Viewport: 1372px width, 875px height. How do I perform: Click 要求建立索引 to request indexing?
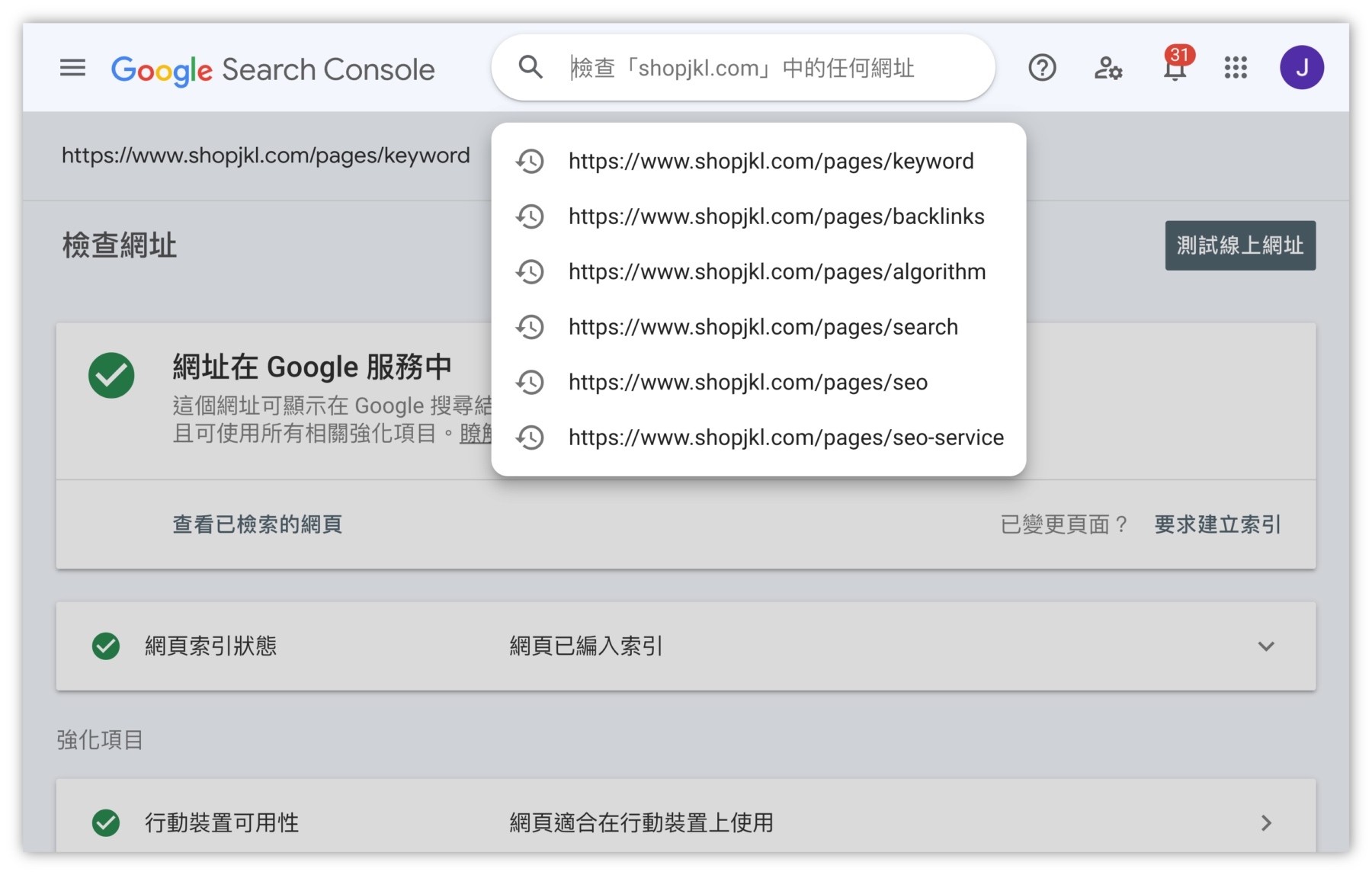(1217, 524)
